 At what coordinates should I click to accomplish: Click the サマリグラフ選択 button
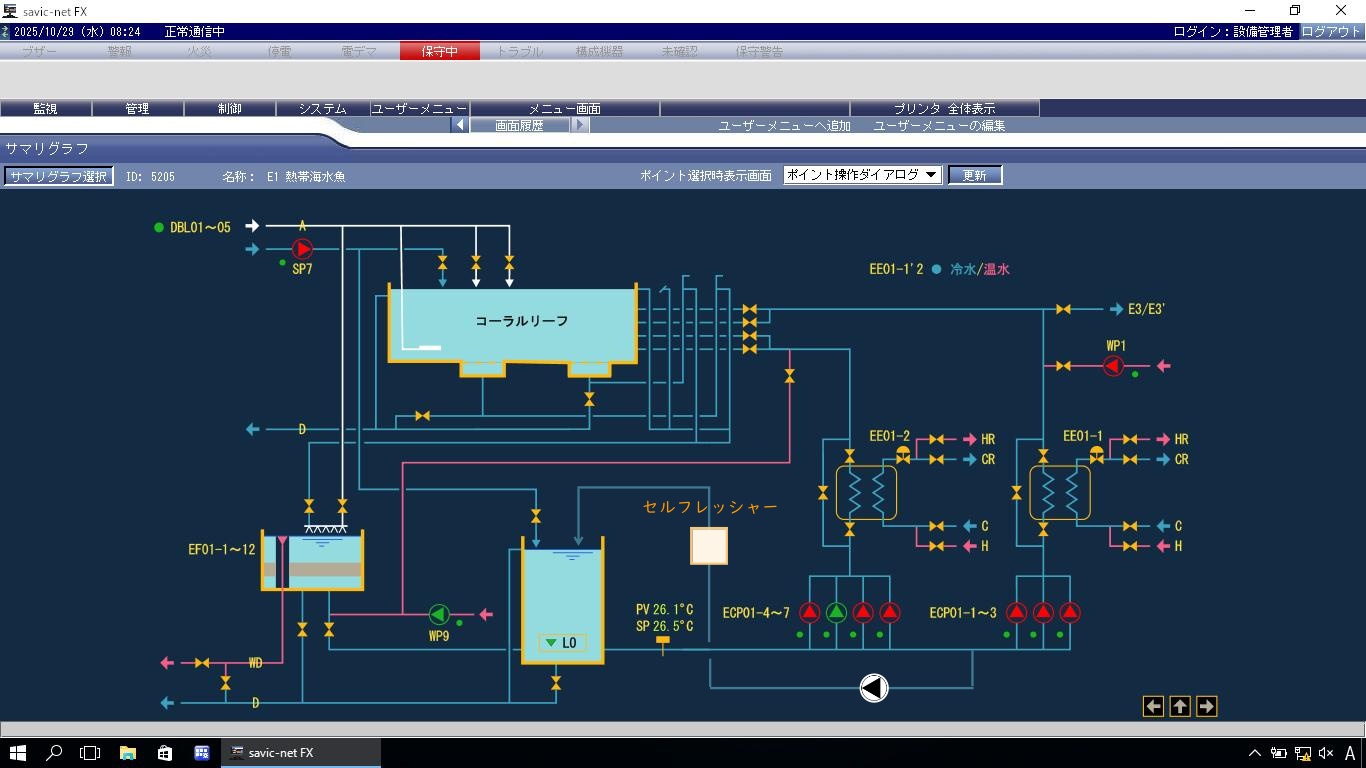pyautogui.click(x=58, y=176)
